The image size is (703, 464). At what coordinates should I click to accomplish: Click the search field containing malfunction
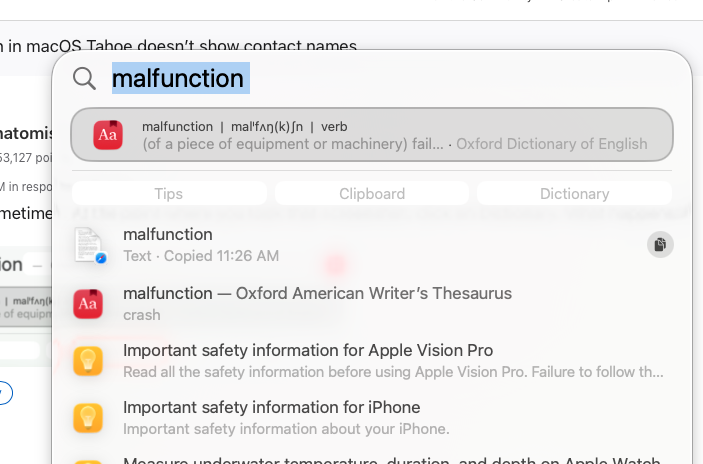pos(400,79)
